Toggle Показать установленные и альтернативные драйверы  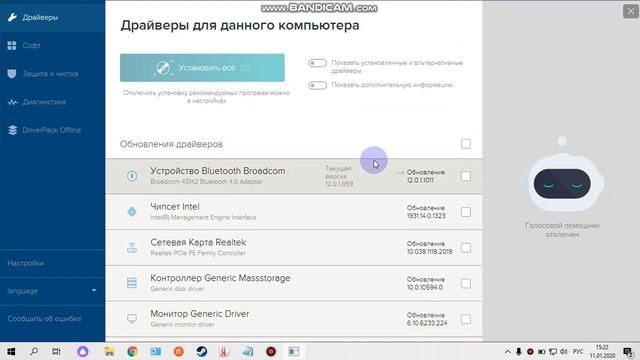317,63
